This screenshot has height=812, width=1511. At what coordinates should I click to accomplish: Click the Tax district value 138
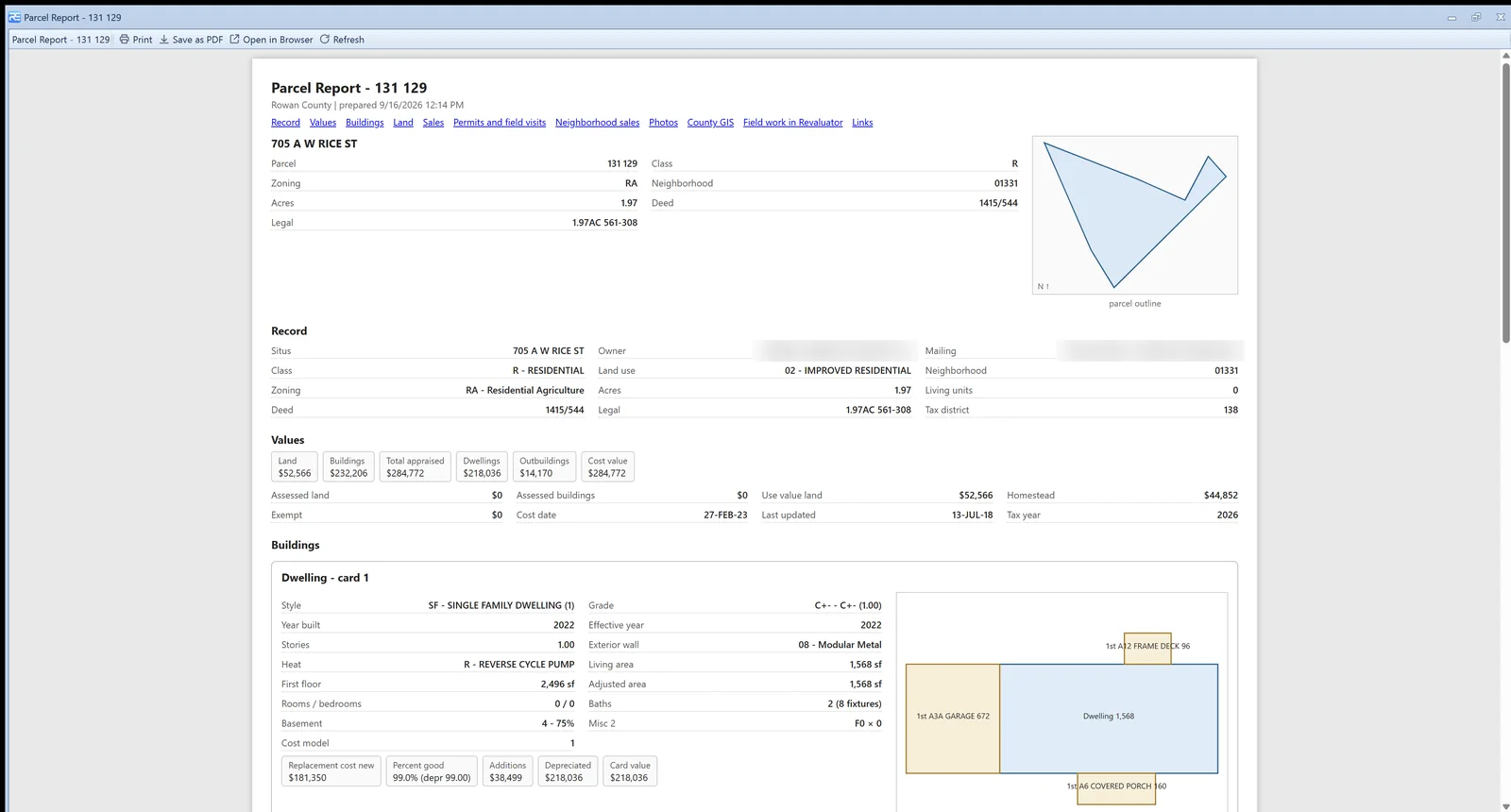[x=1231, y=410]
